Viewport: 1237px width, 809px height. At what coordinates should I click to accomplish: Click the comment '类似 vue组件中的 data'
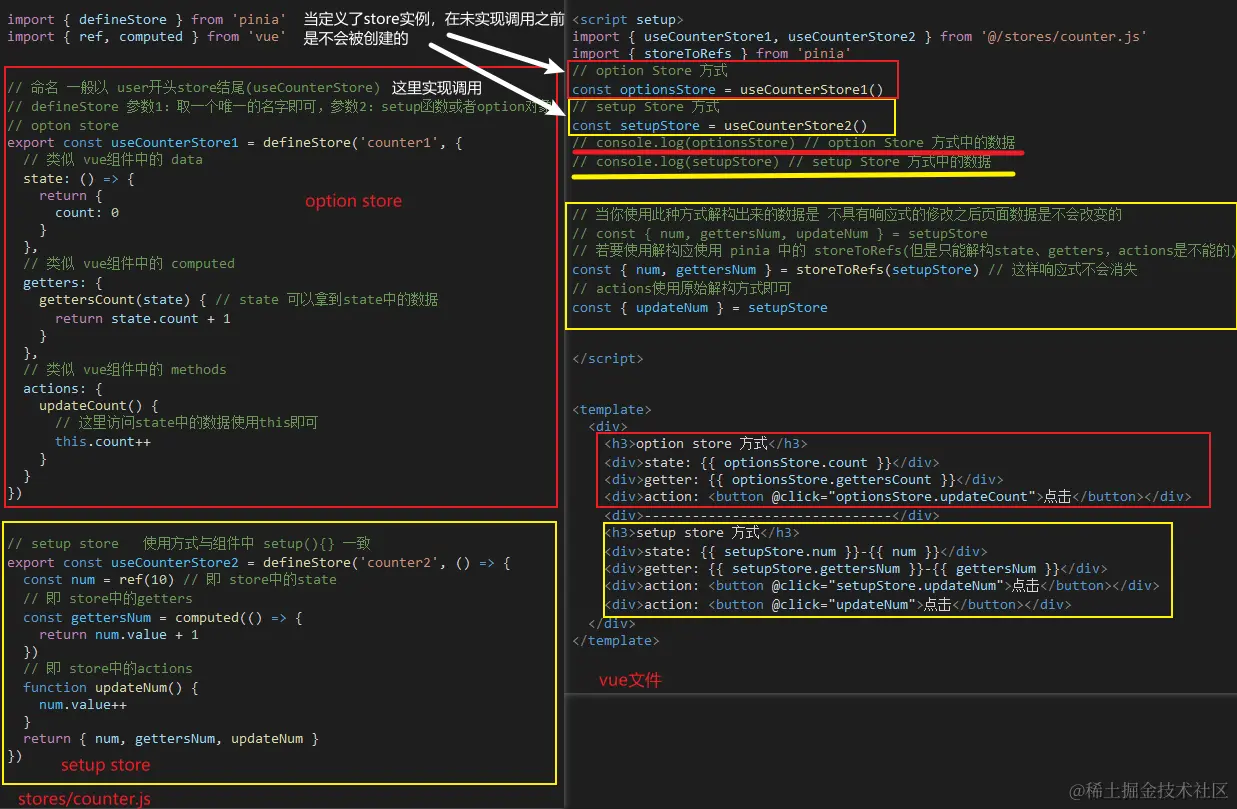click(112, 160)
